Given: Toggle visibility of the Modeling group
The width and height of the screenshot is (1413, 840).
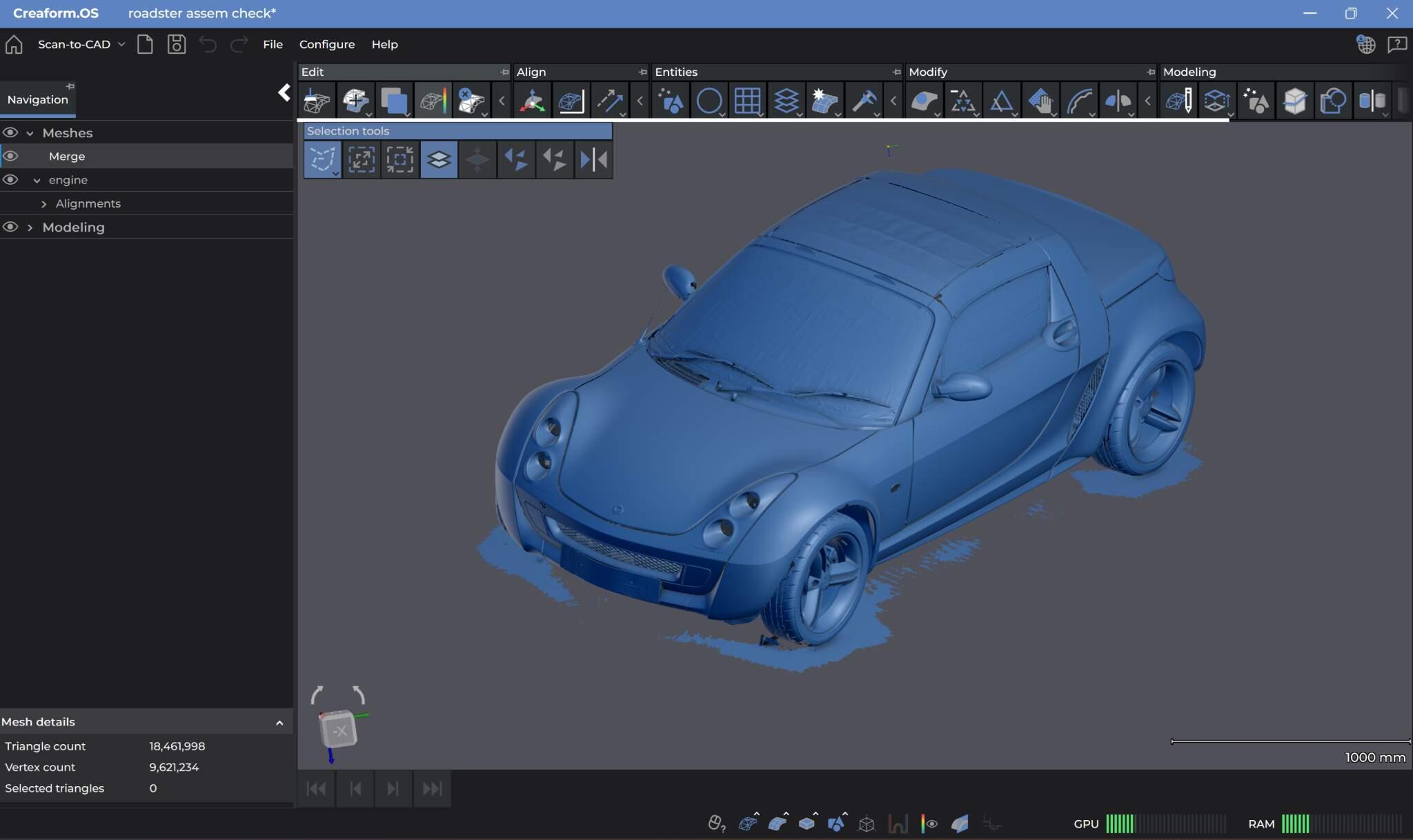Looking at the screenshot, I should pyautogui.click(x=10, y=227).
